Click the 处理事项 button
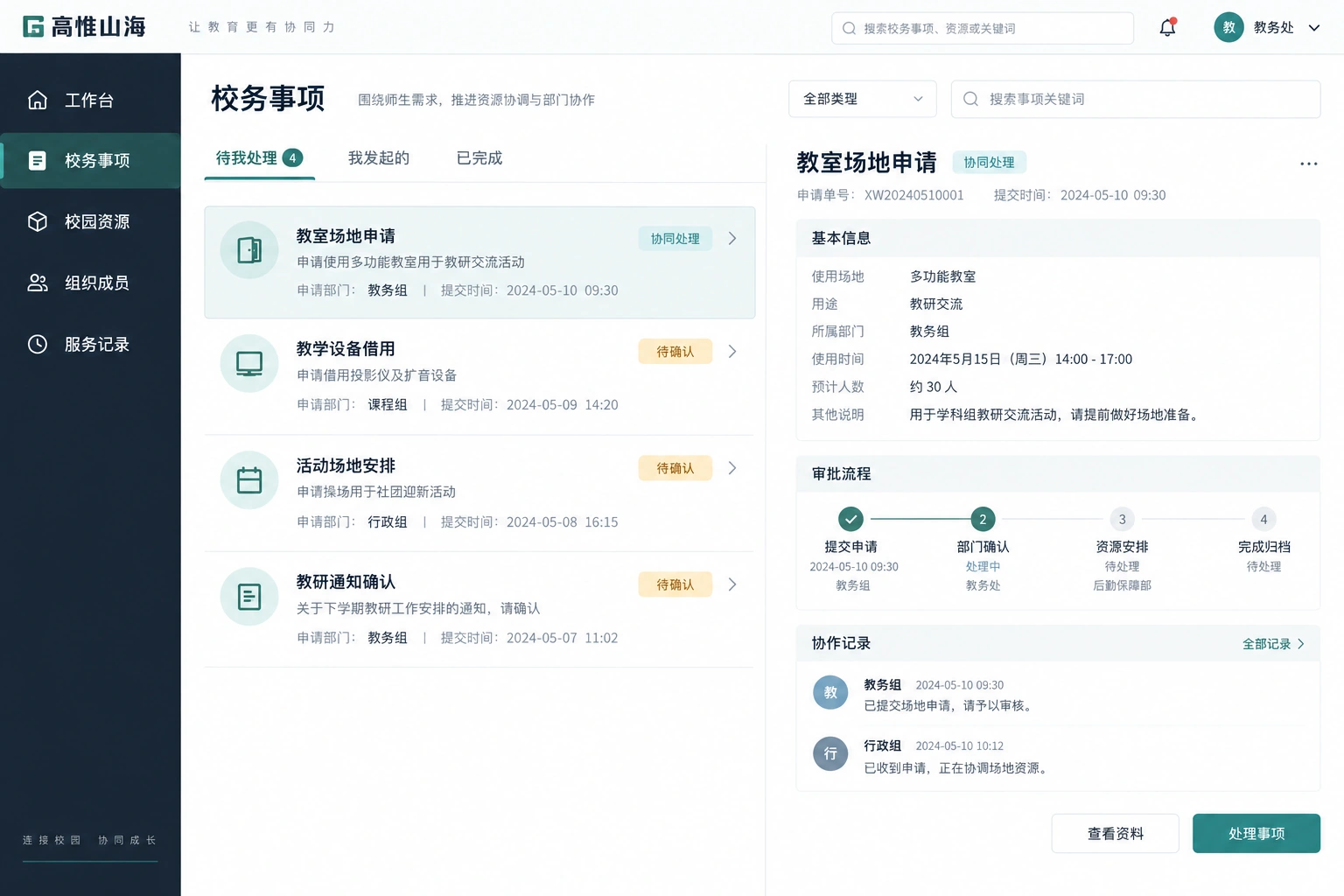Image resolution: width=1344 pixels, height=896 pixels. (1256, 833)
